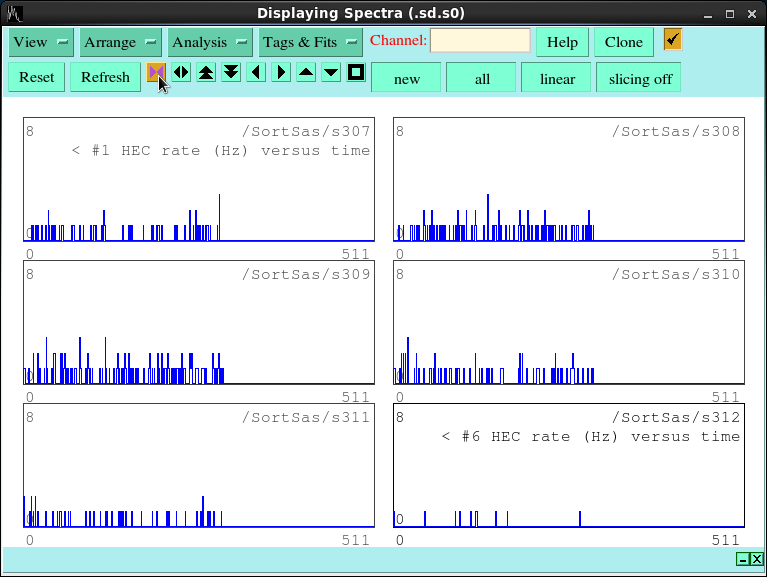Open the Arrange dropdown menu
Image resolution: width=767 pixels, height=577 pixels.
tap(120, 42)
